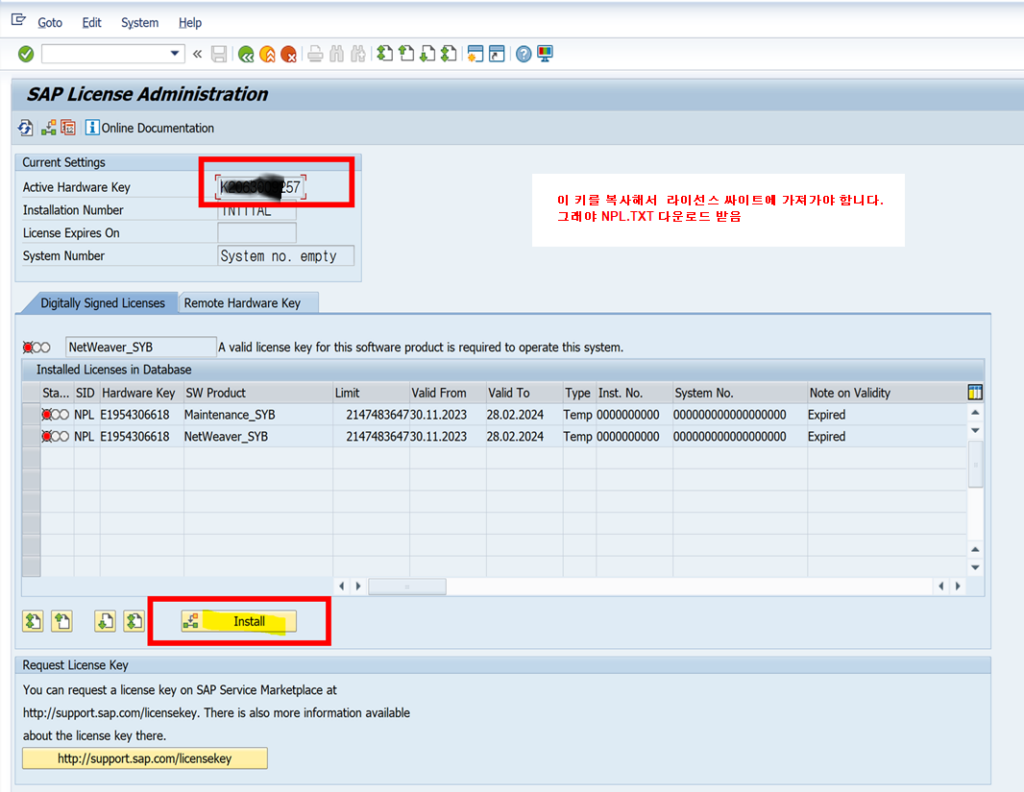Viewport: 1024px width, 792px height.
Task: Collapse the command field with double chevron
Action: click(197, 54)
